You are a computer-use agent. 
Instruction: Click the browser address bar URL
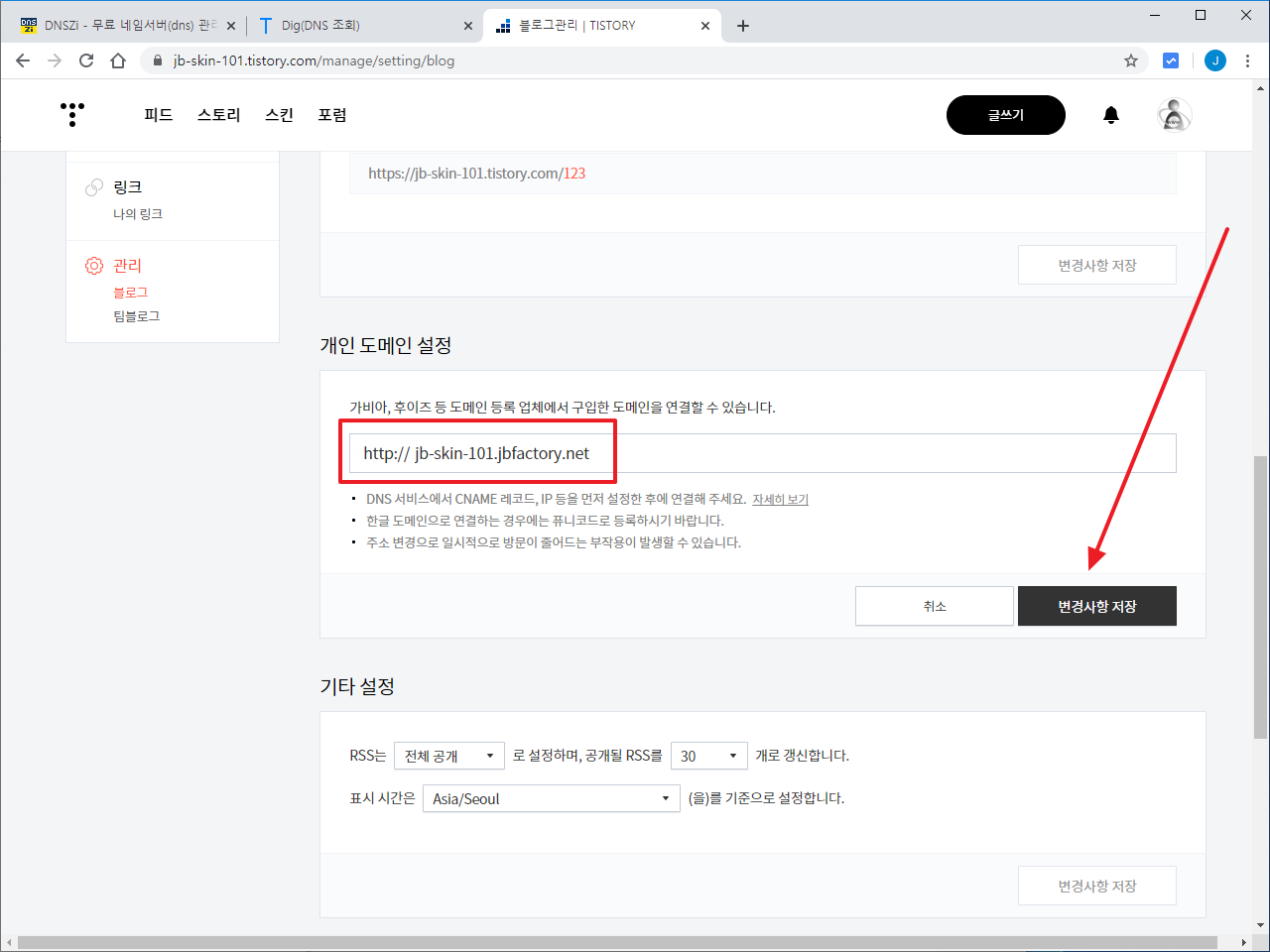(314, 60)
